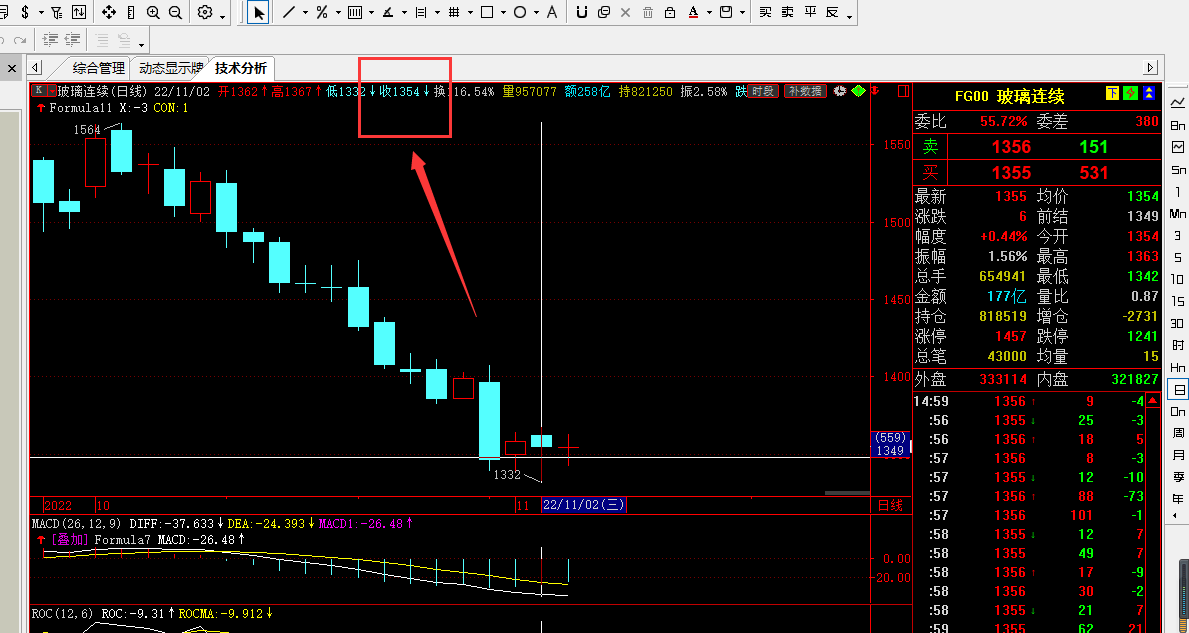The image size is (1189, 633).
Task: Open the drawing font color A button
Action: coord(693,12)
